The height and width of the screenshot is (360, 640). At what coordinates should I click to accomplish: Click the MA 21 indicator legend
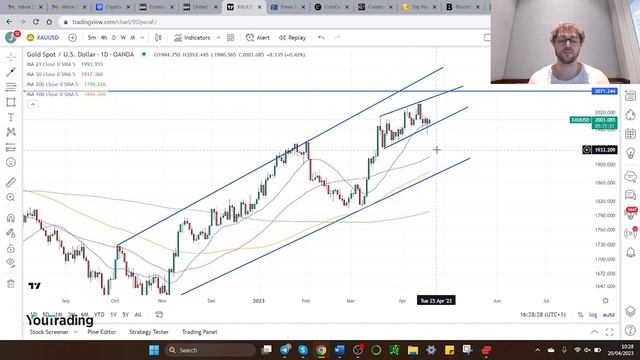coord(65,64)
